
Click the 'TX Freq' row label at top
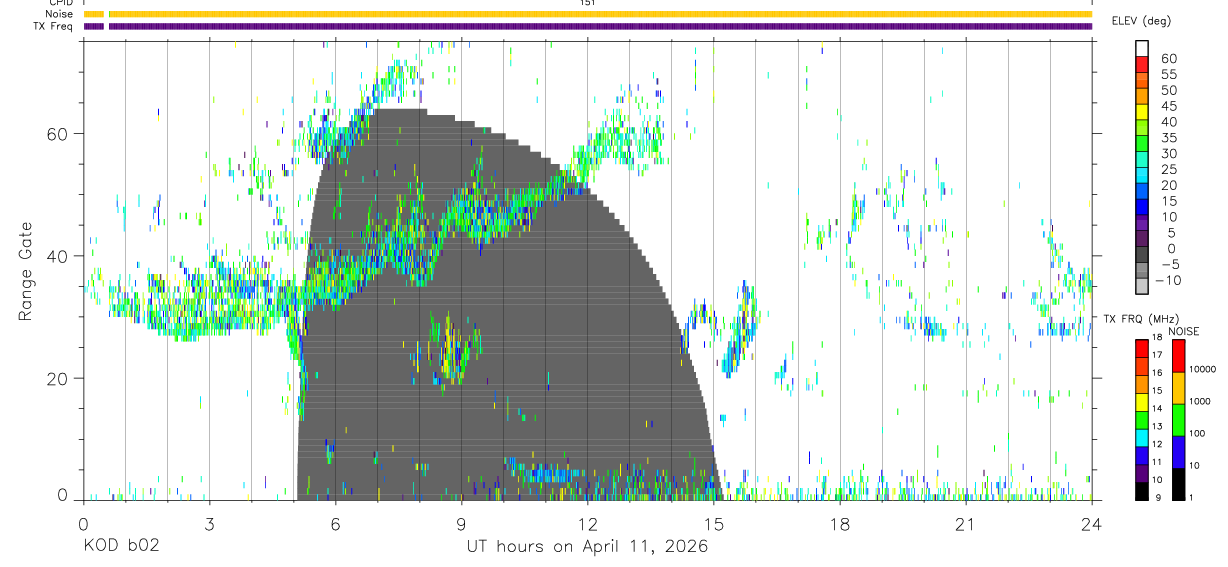53,26
